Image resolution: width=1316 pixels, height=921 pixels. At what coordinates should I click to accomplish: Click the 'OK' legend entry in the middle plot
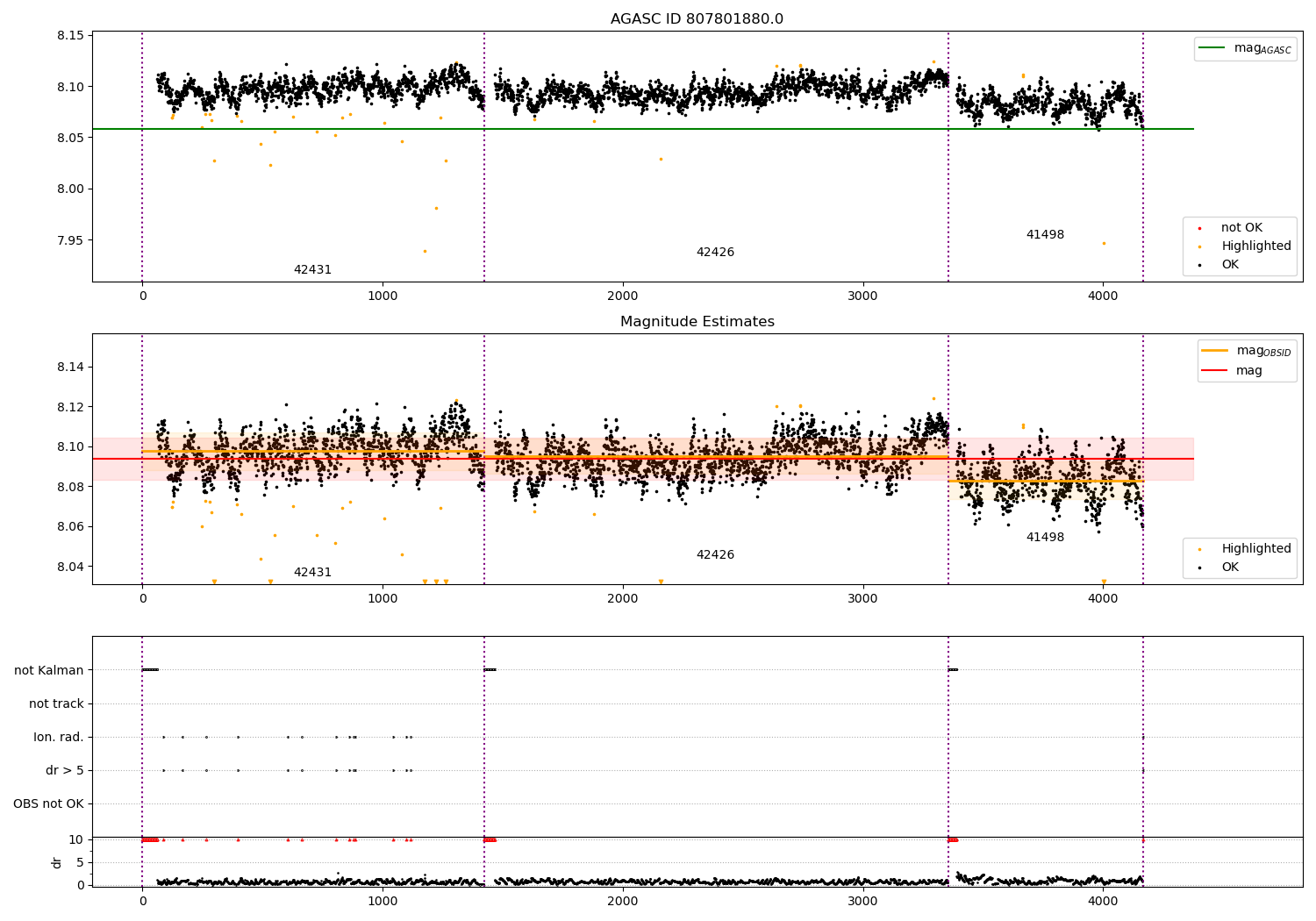coord(1230,568)
